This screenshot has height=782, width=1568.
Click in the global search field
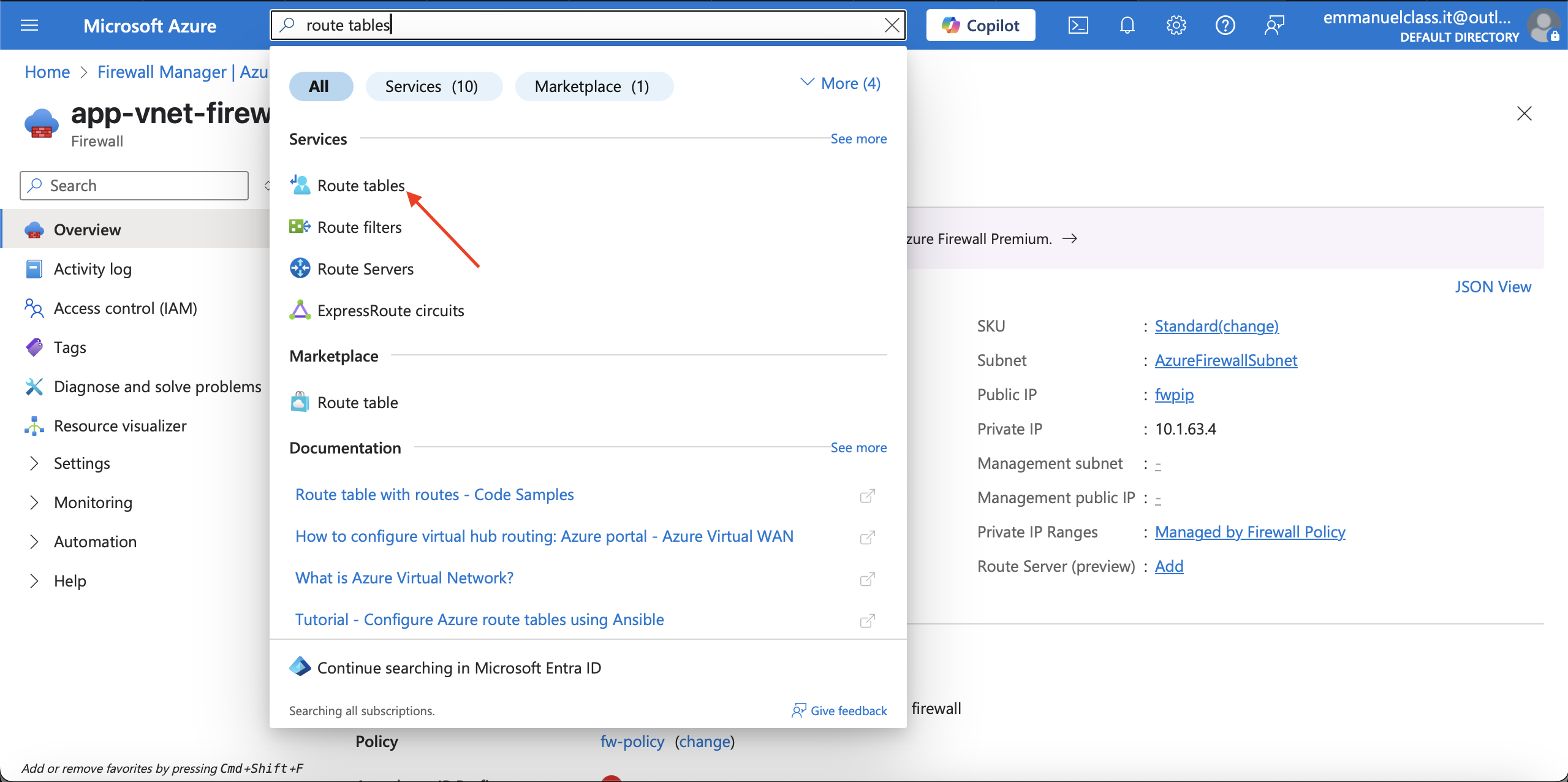(588, 25)
